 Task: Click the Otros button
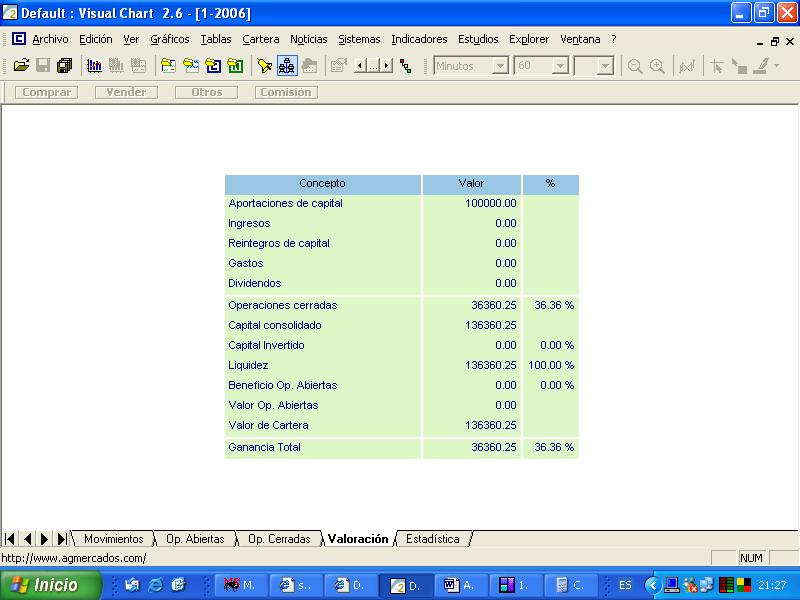(206, 92)
